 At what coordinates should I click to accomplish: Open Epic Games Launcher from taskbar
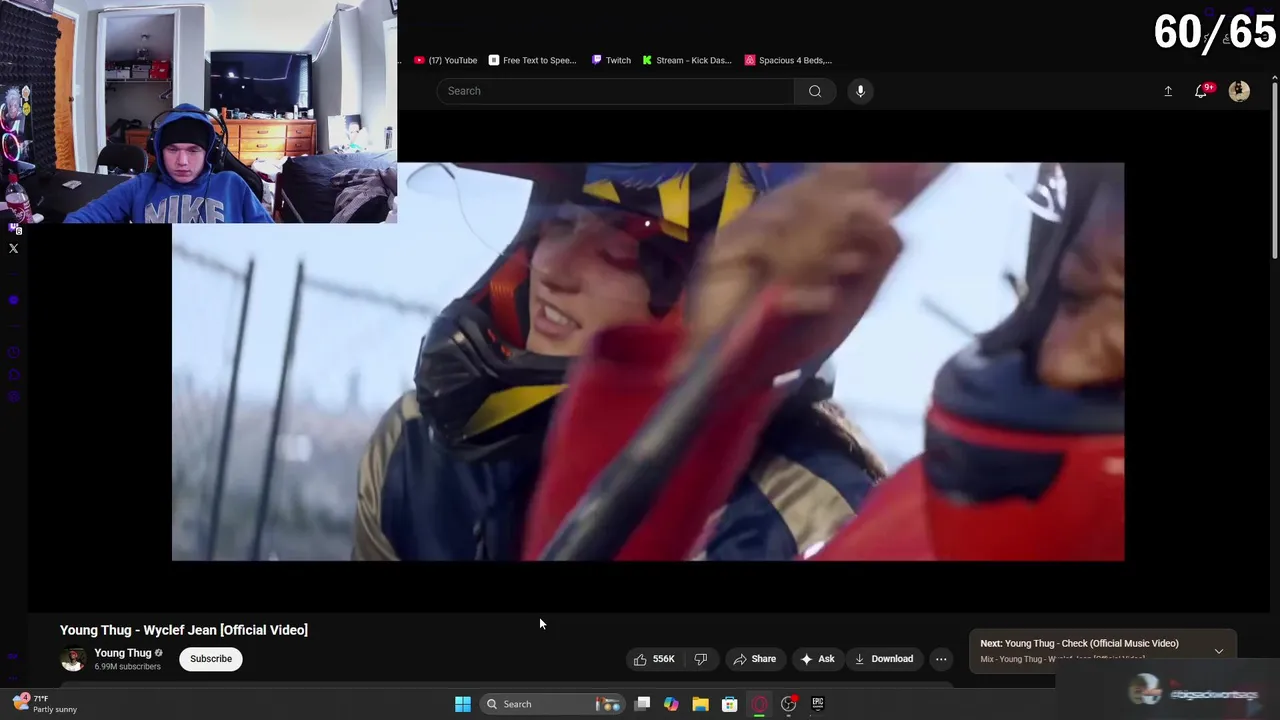(x=818, y=704)
